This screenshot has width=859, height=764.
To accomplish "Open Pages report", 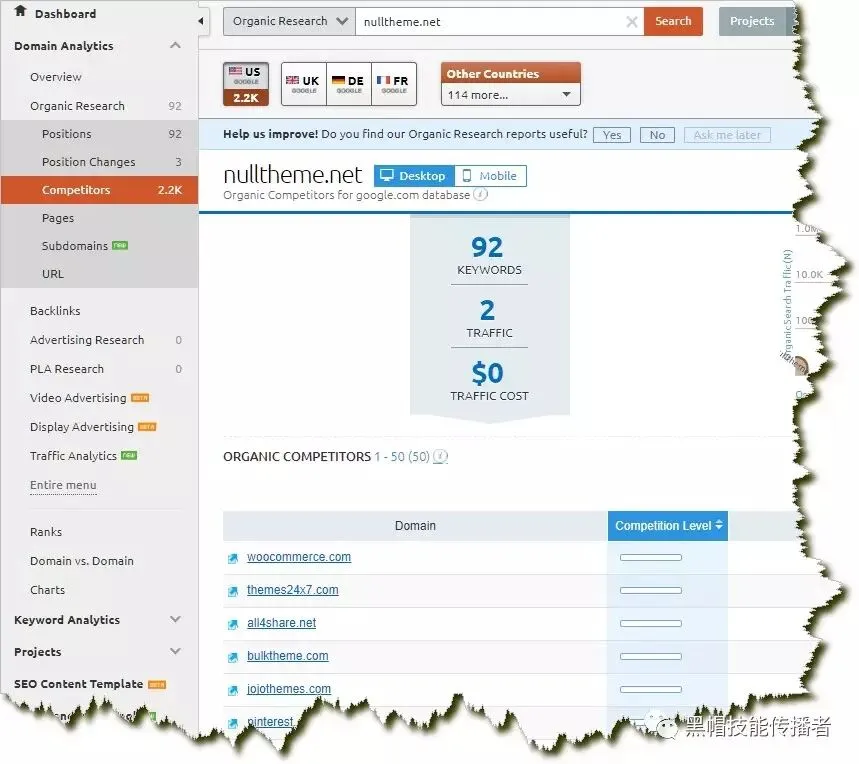I will (58, 218).
